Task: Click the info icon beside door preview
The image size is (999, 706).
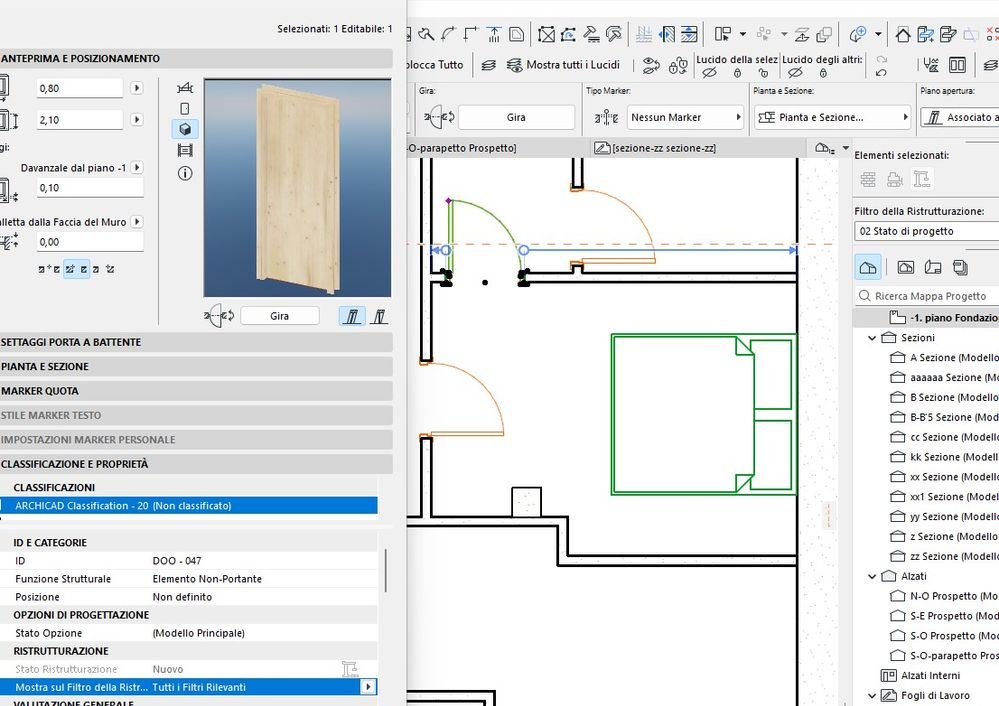Action: coord(185,173)
